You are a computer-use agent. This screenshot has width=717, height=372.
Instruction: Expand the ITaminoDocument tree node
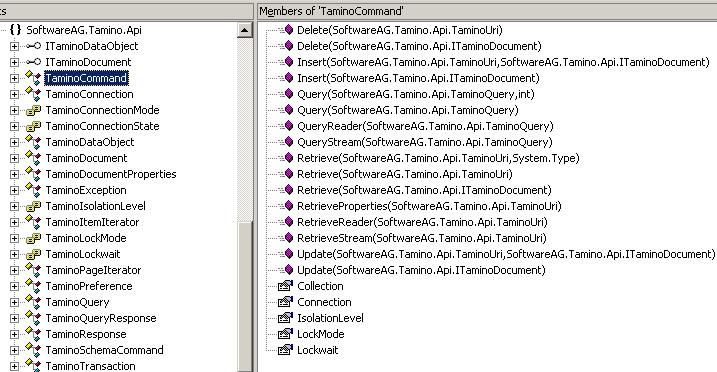tap(14, 63)
